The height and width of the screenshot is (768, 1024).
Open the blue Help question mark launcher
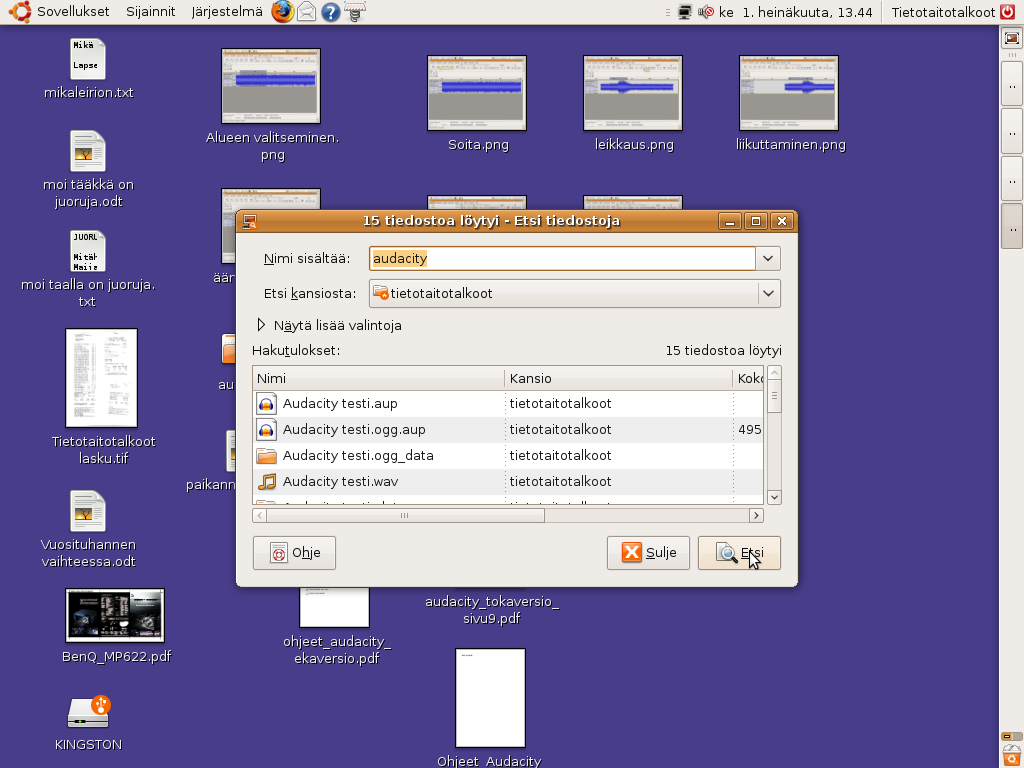point(330,12)
